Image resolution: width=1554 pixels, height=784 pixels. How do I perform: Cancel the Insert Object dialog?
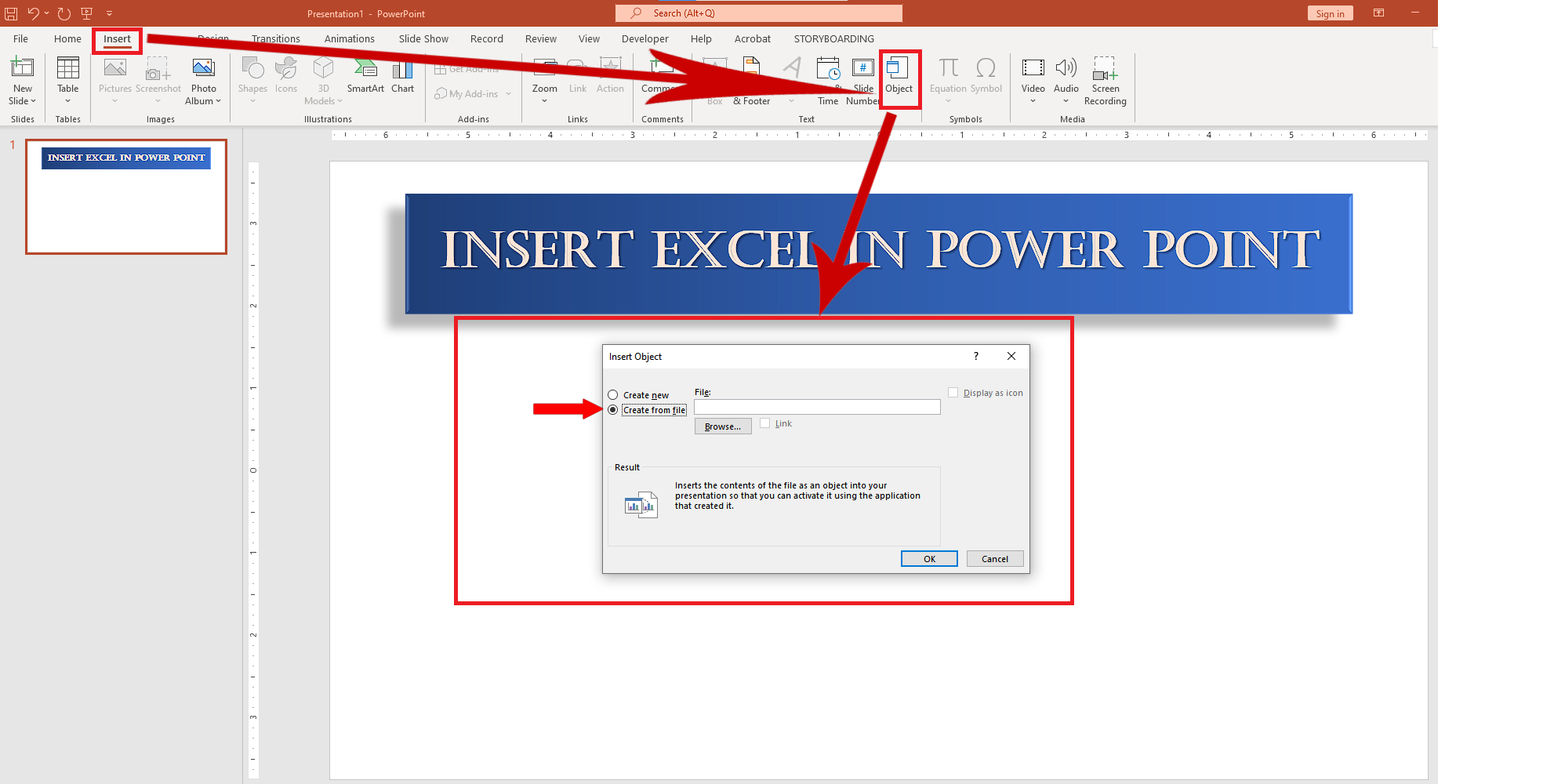(x=995, y=559)
